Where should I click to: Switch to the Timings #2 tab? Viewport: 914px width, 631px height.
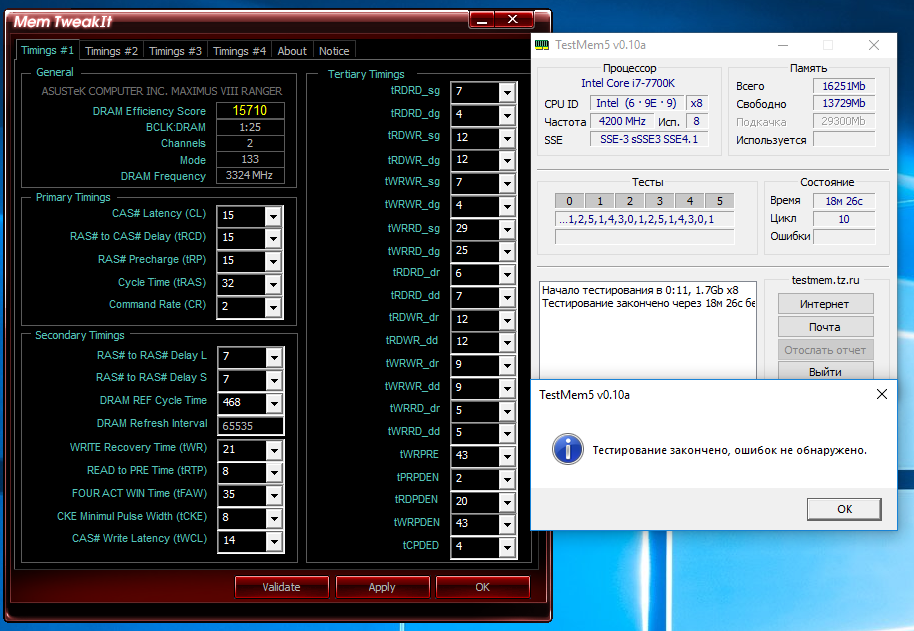pyautogui.click(x=111, y=51)
